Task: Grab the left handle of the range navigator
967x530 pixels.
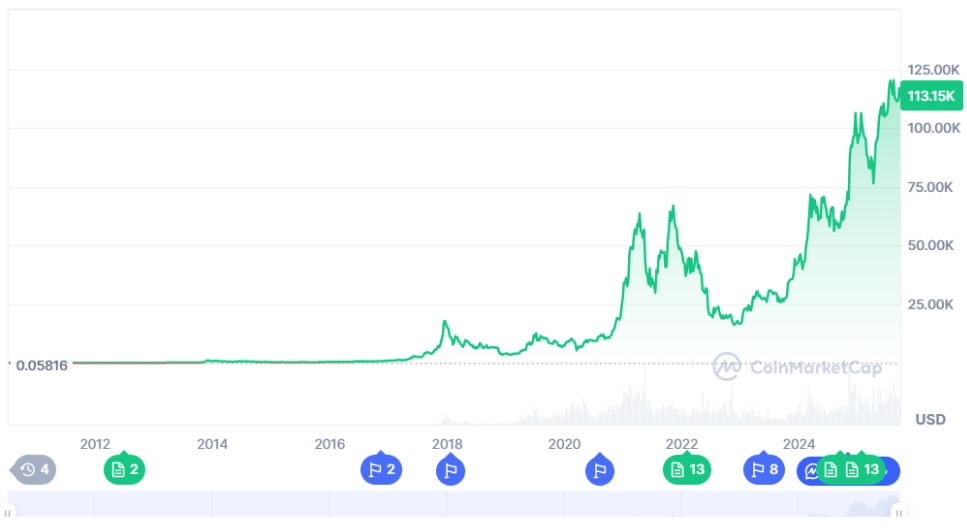Action: point(9,513)
